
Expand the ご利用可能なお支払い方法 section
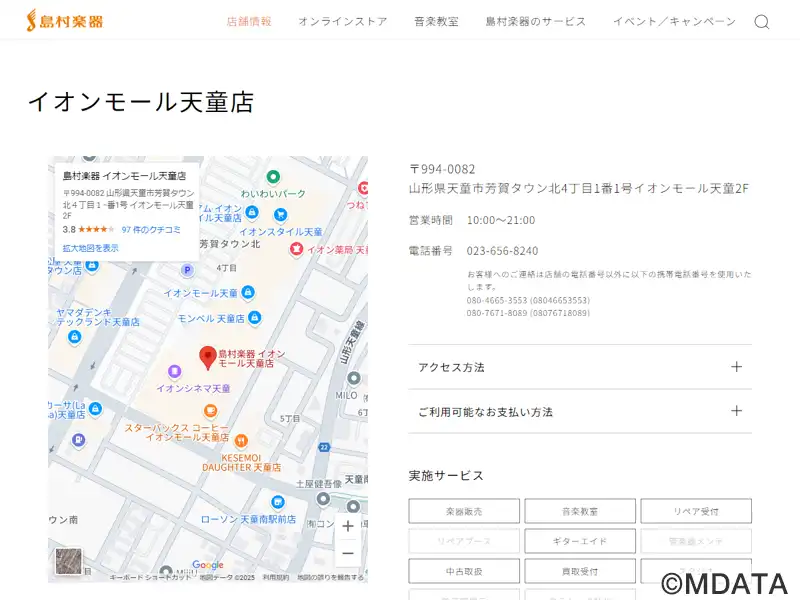tap(580, 411)
